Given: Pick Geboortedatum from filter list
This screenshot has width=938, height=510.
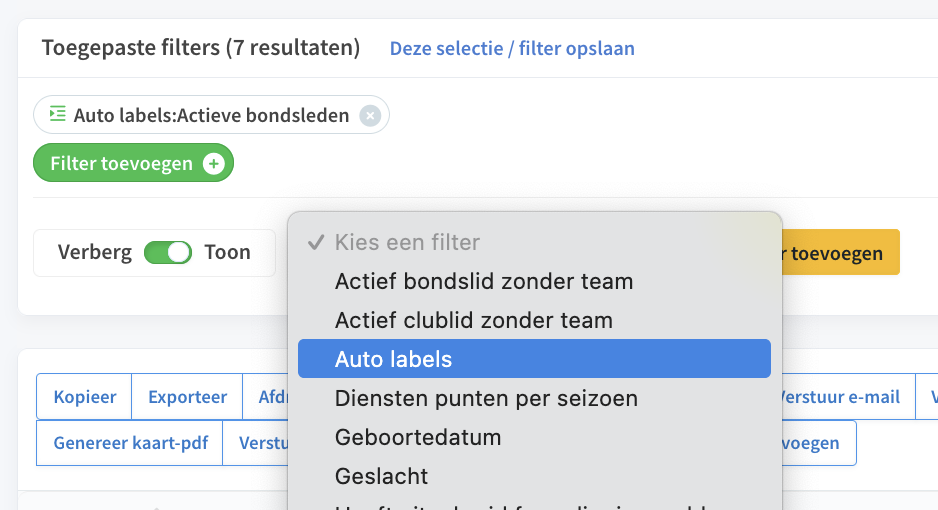Looking at the screenshot, I should 534,437.
